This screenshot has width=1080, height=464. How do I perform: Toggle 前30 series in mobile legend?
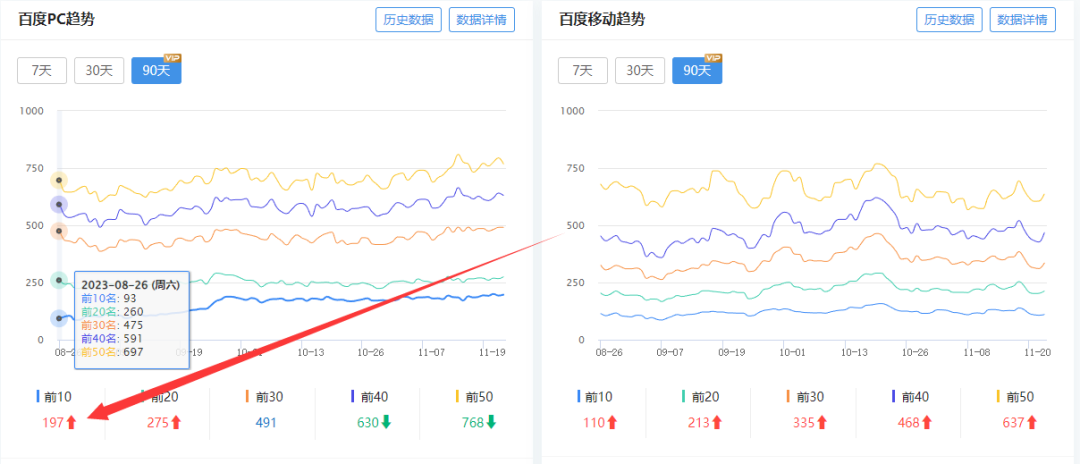point(803,397)
